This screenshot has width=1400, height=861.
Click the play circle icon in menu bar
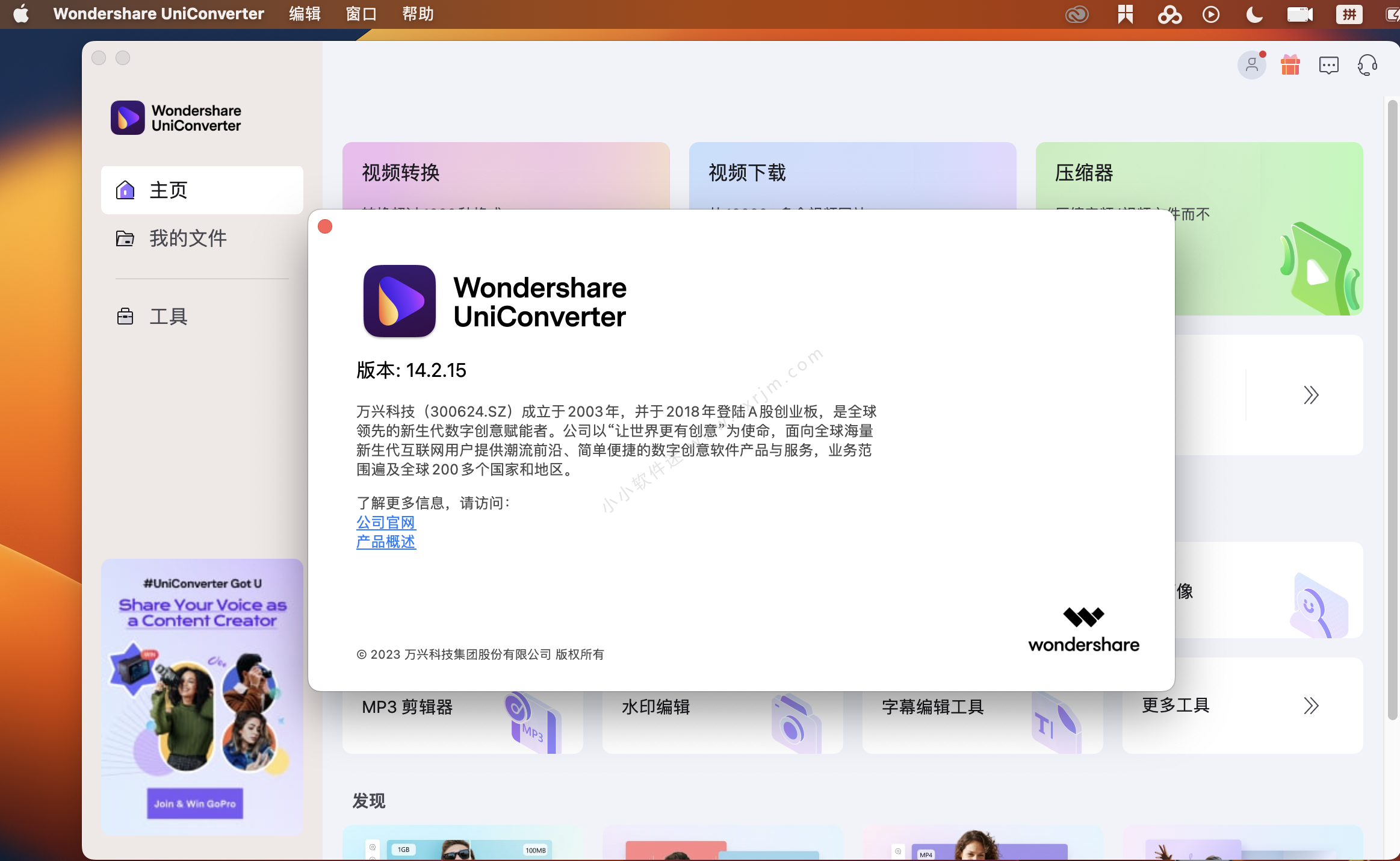(x=1211, y=14)
